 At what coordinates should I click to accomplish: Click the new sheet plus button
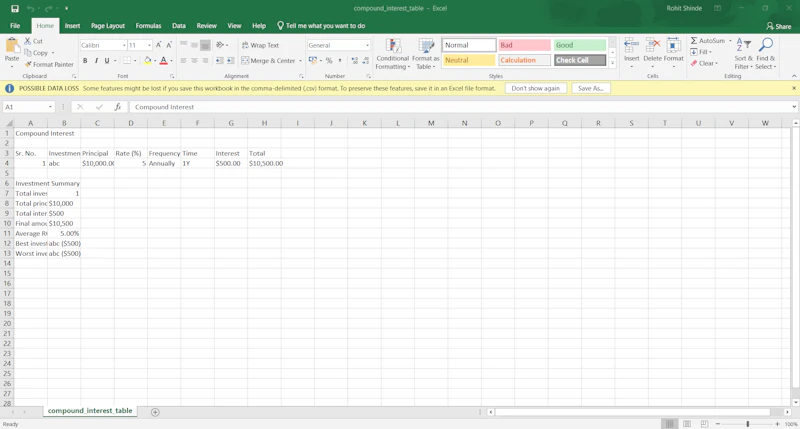point(155,412)
